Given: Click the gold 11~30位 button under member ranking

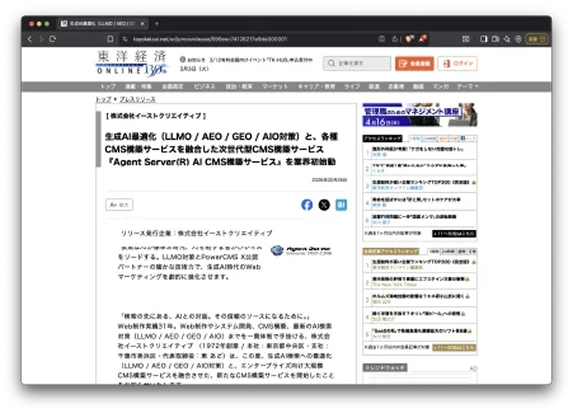Looking at the screenshot, I should point(454,347).
